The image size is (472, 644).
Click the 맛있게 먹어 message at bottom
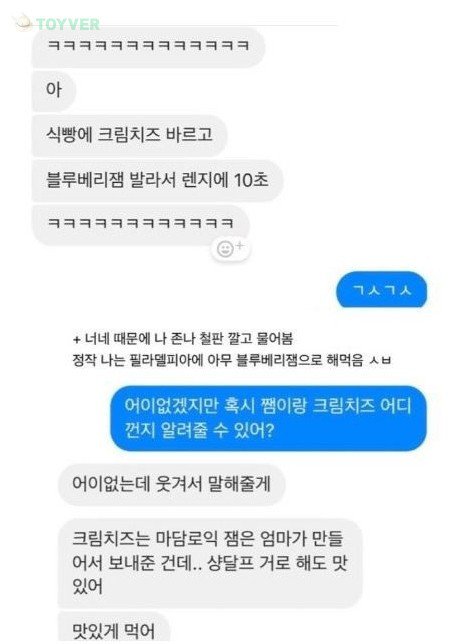[113, 628]
